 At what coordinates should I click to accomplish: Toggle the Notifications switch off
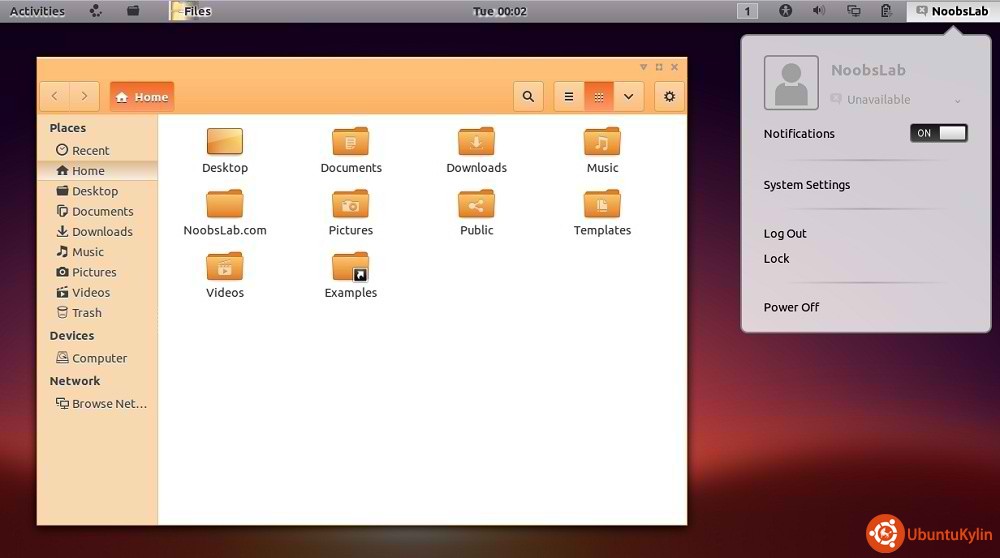tap(938, 133)
